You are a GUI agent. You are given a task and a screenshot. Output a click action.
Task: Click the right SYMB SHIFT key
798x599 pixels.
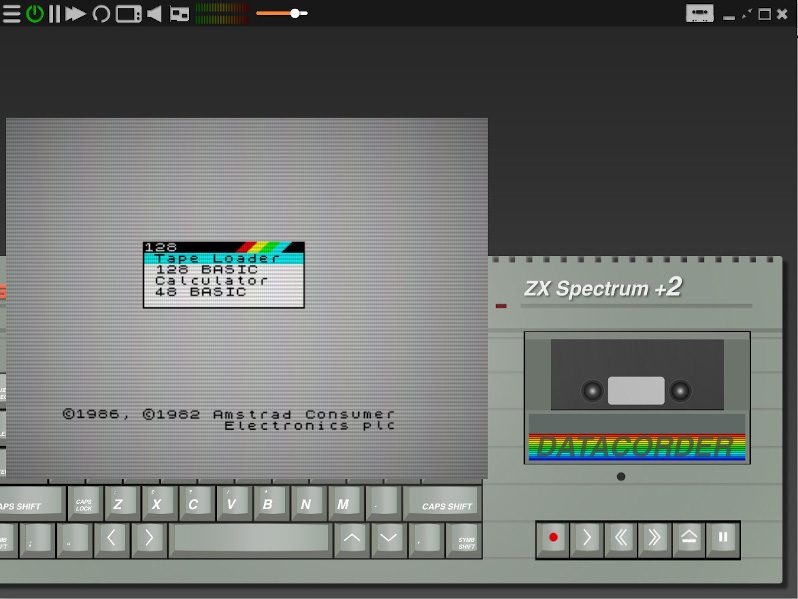464,539
